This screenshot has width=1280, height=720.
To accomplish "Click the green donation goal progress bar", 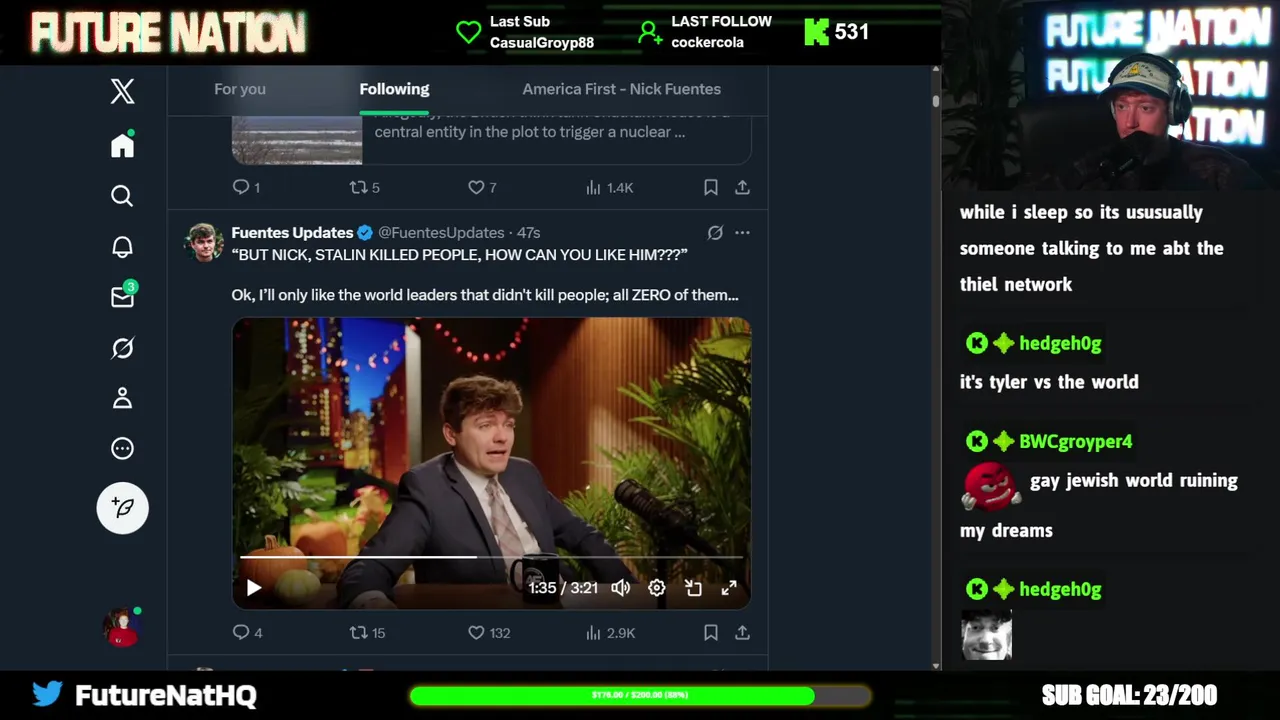I will point(640,695).
